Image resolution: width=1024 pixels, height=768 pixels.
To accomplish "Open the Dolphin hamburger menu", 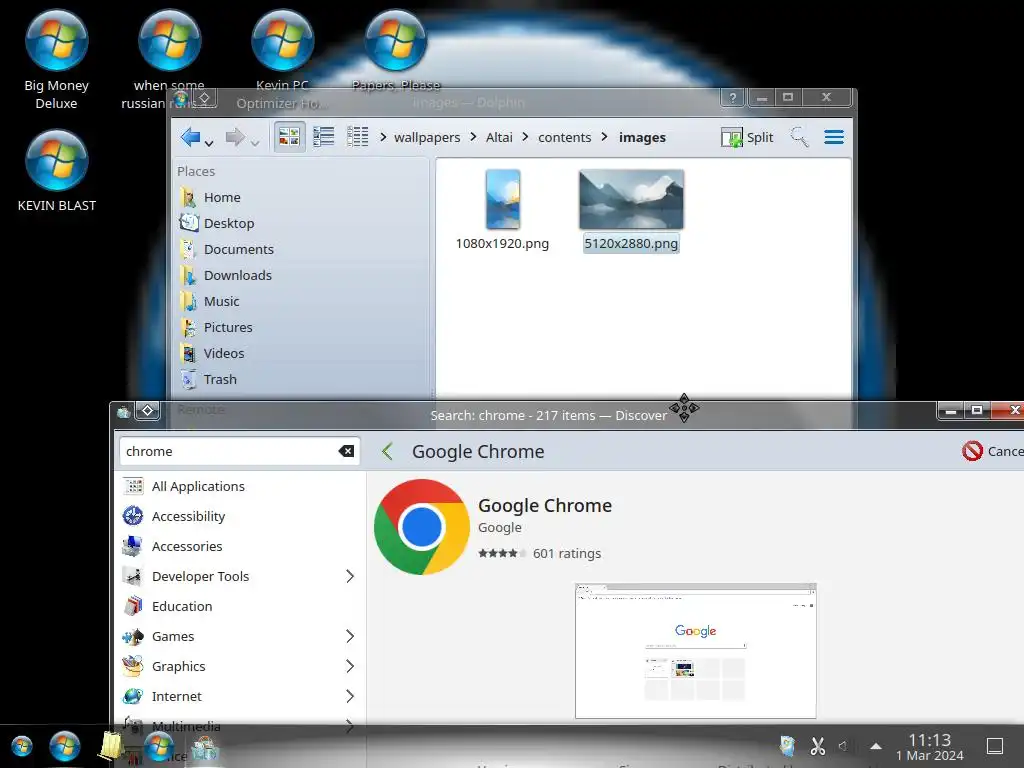I will pos(834,137).
